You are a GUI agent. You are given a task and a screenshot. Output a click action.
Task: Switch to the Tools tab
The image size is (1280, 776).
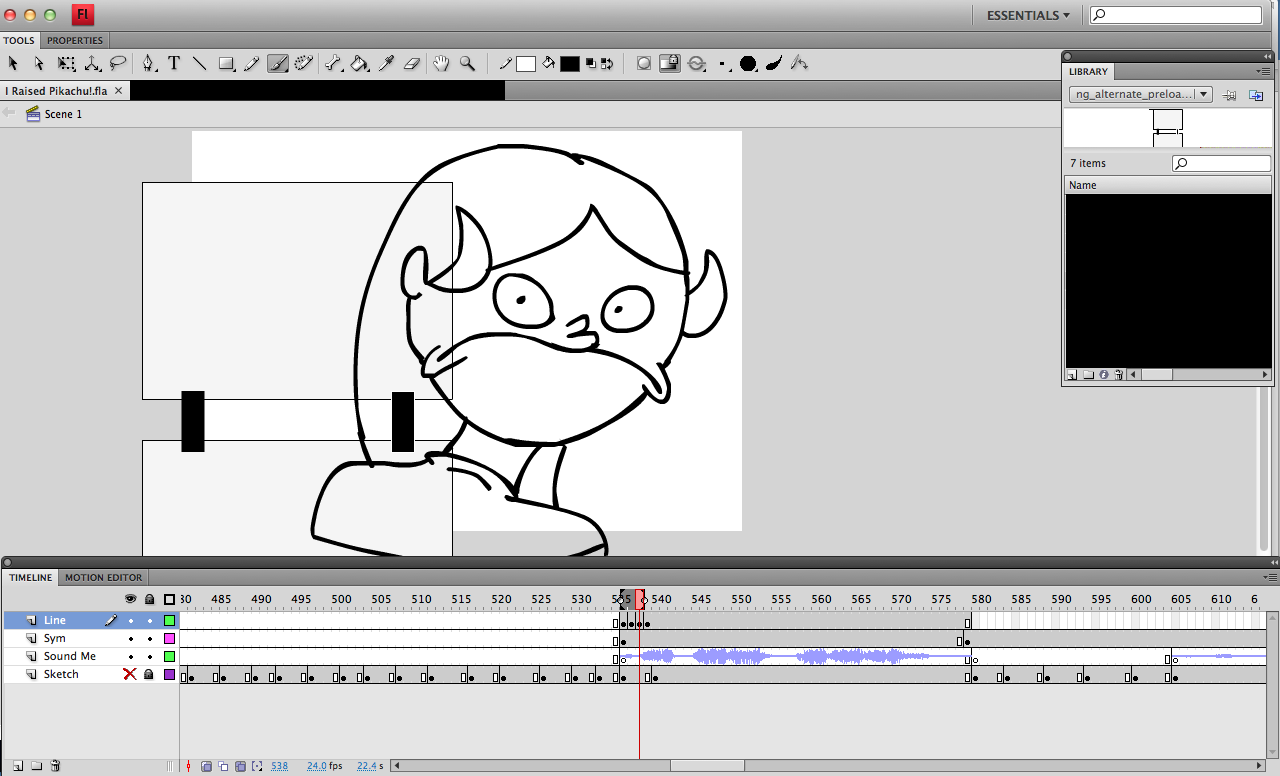tap(18, 41)
